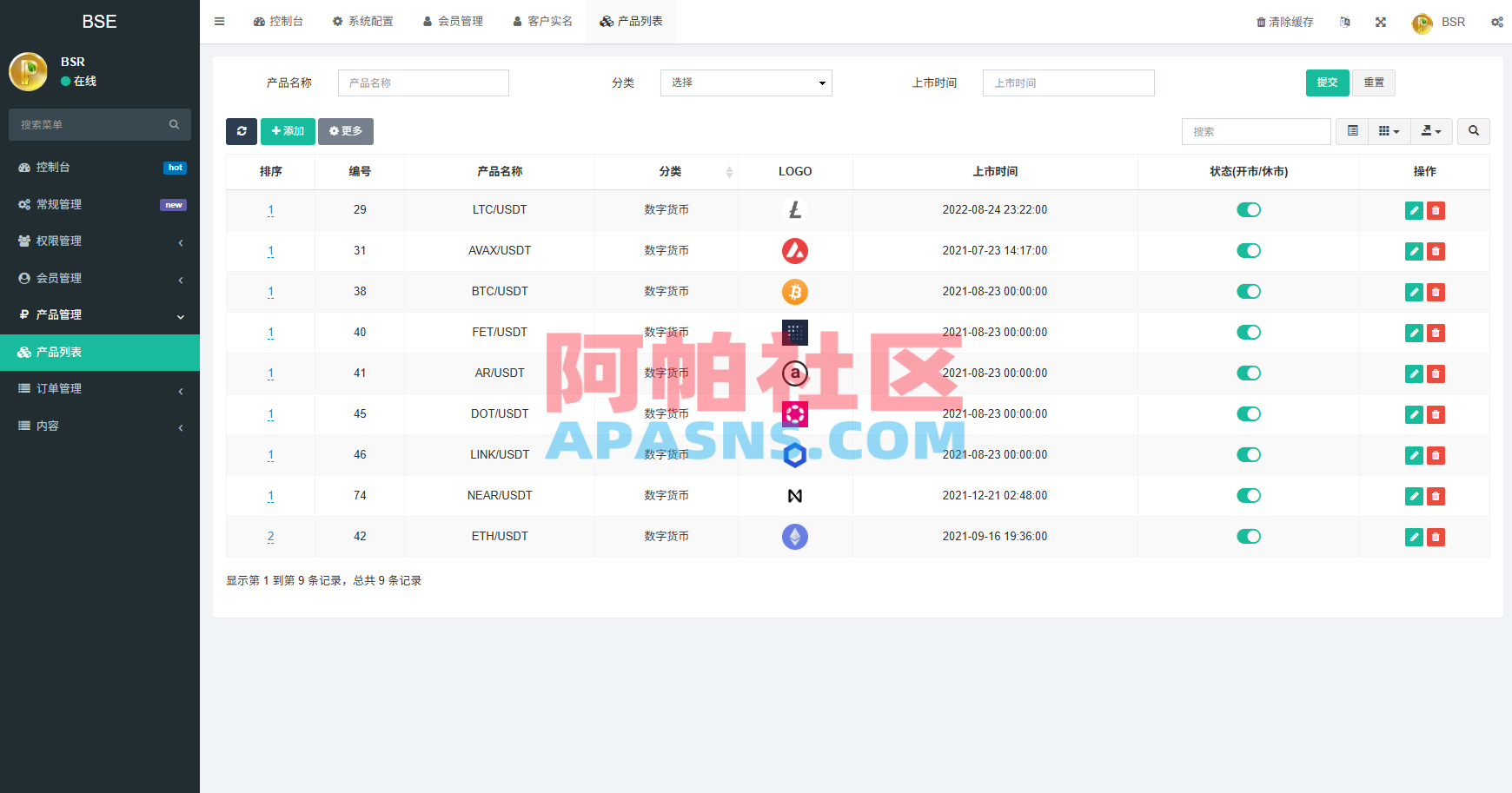Image resolution: width=1512 pixels, height=793 pixels.
Task: Click the sidebar search magnifier icon
Action: [x=174, y=124]
